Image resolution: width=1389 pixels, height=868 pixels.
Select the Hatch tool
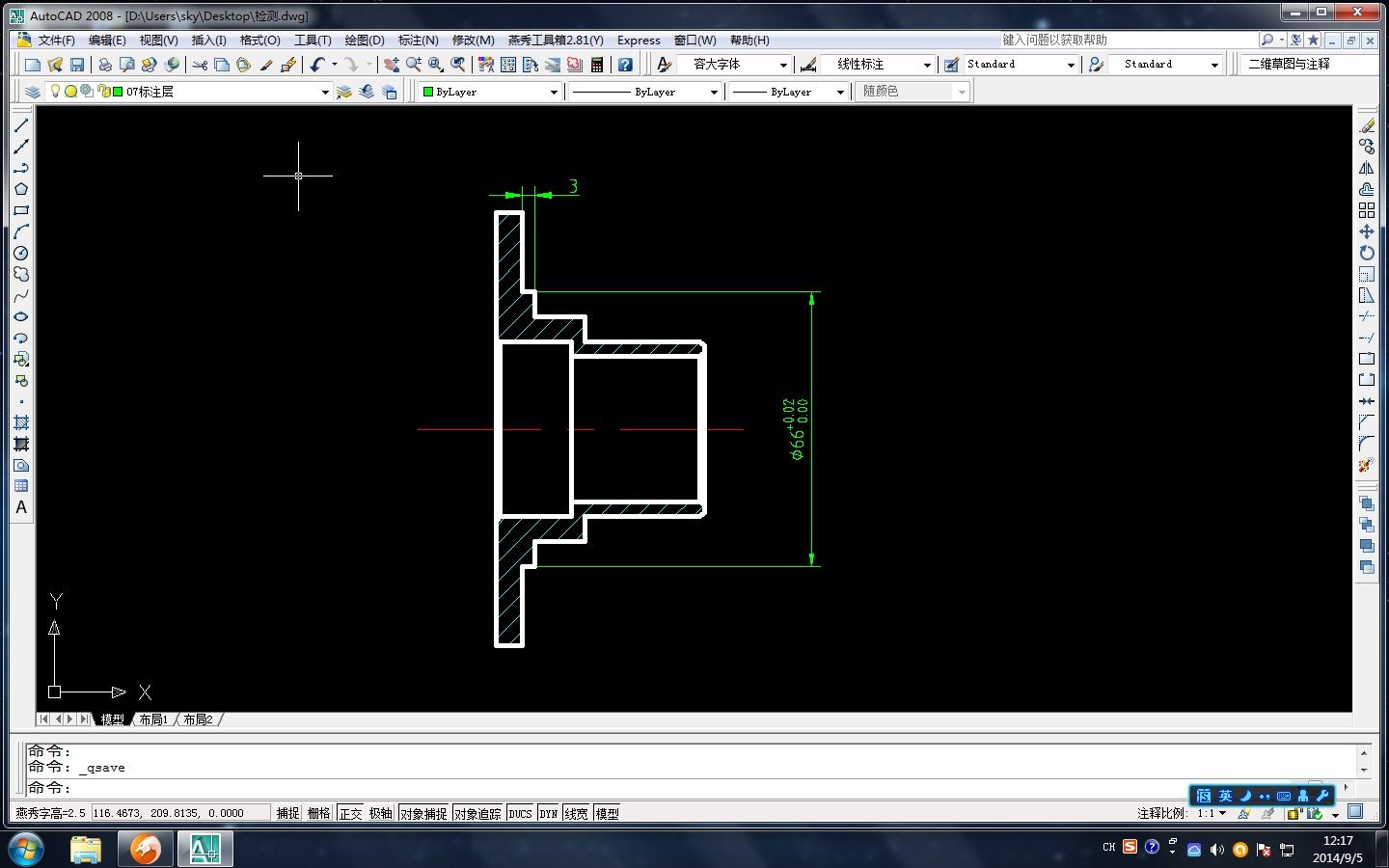(20, 422)
